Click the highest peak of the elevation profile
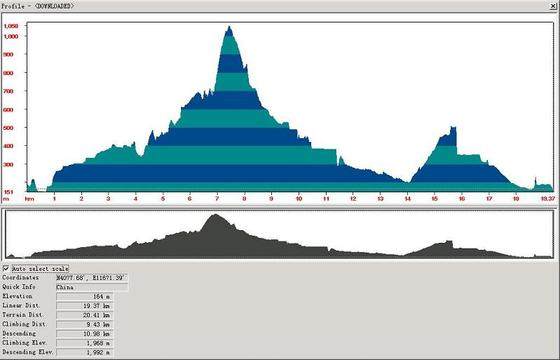This screenshot has width=560, height=360. click(x=229, y=27)
